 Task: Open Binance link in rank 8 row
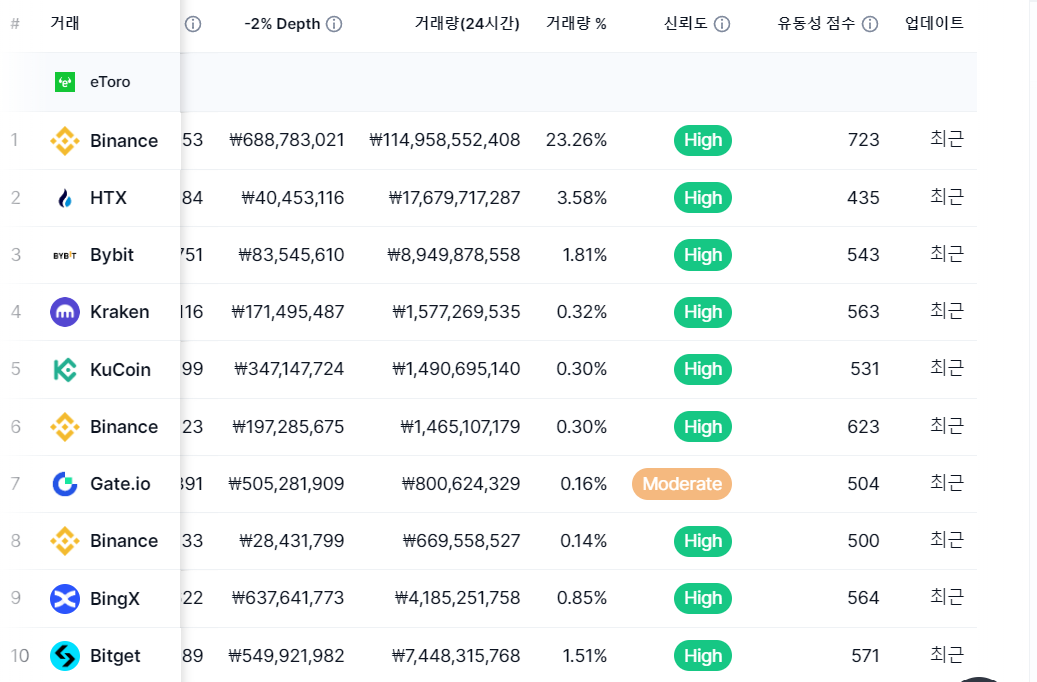pos(124,541)
